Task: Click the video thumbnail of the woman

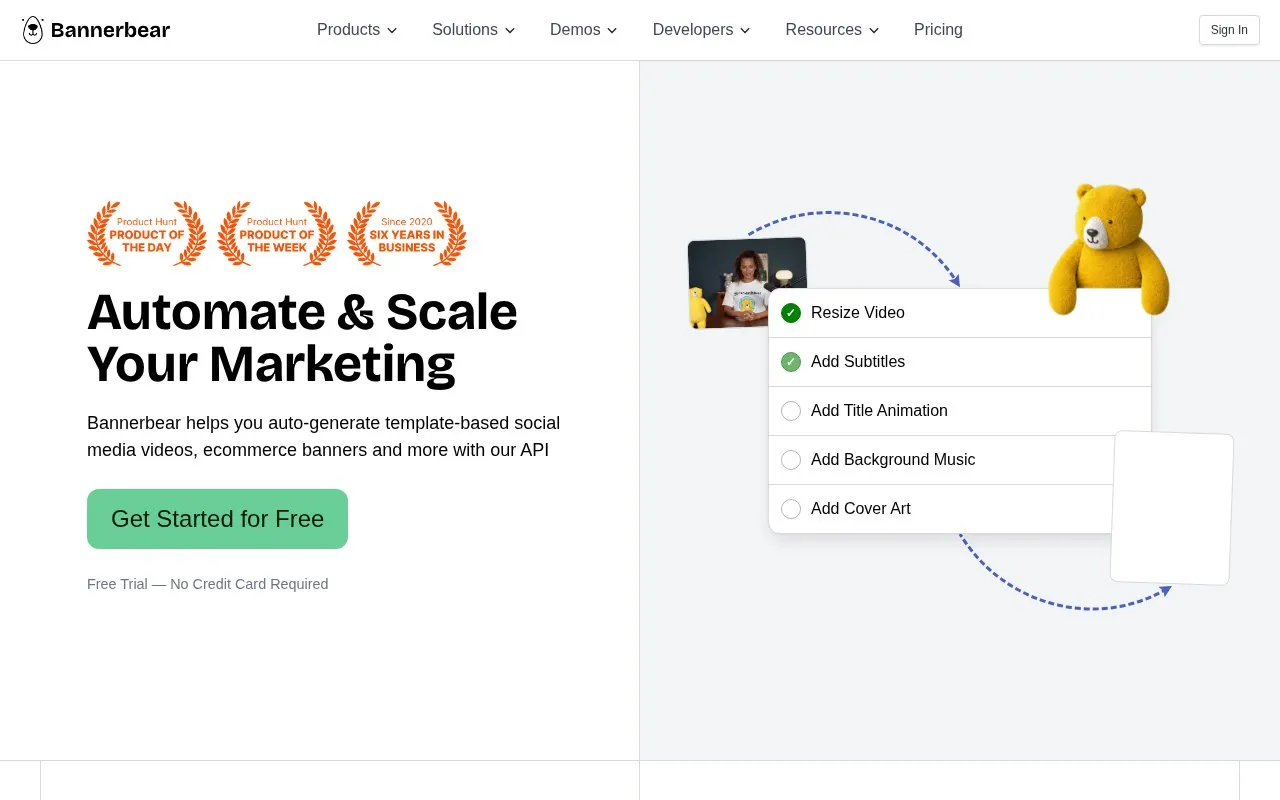Action: (746, 282)
